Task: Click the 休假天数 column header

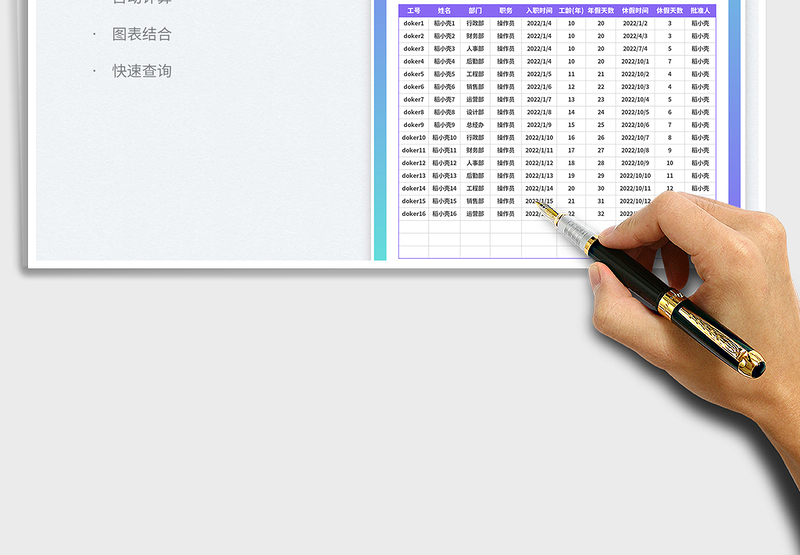Action: [x=670, y=10]
